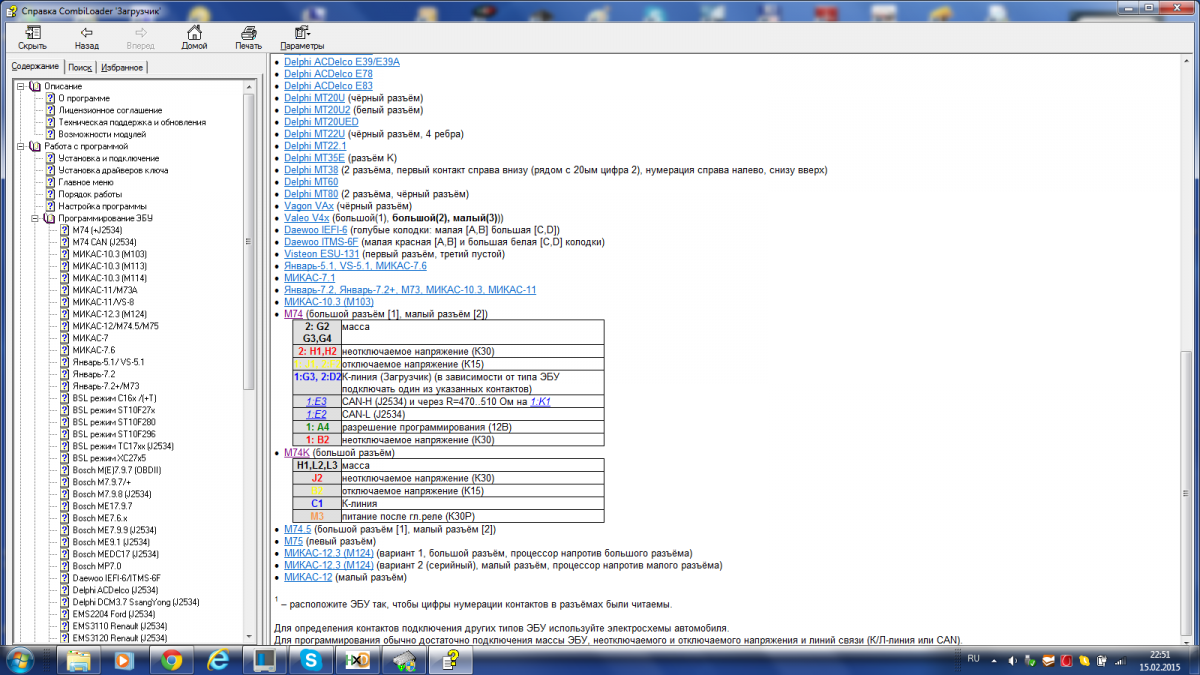Click the Вперед (Forward) arrow
Viewport: 1200px width, 675px height.
tap(140, 37)
